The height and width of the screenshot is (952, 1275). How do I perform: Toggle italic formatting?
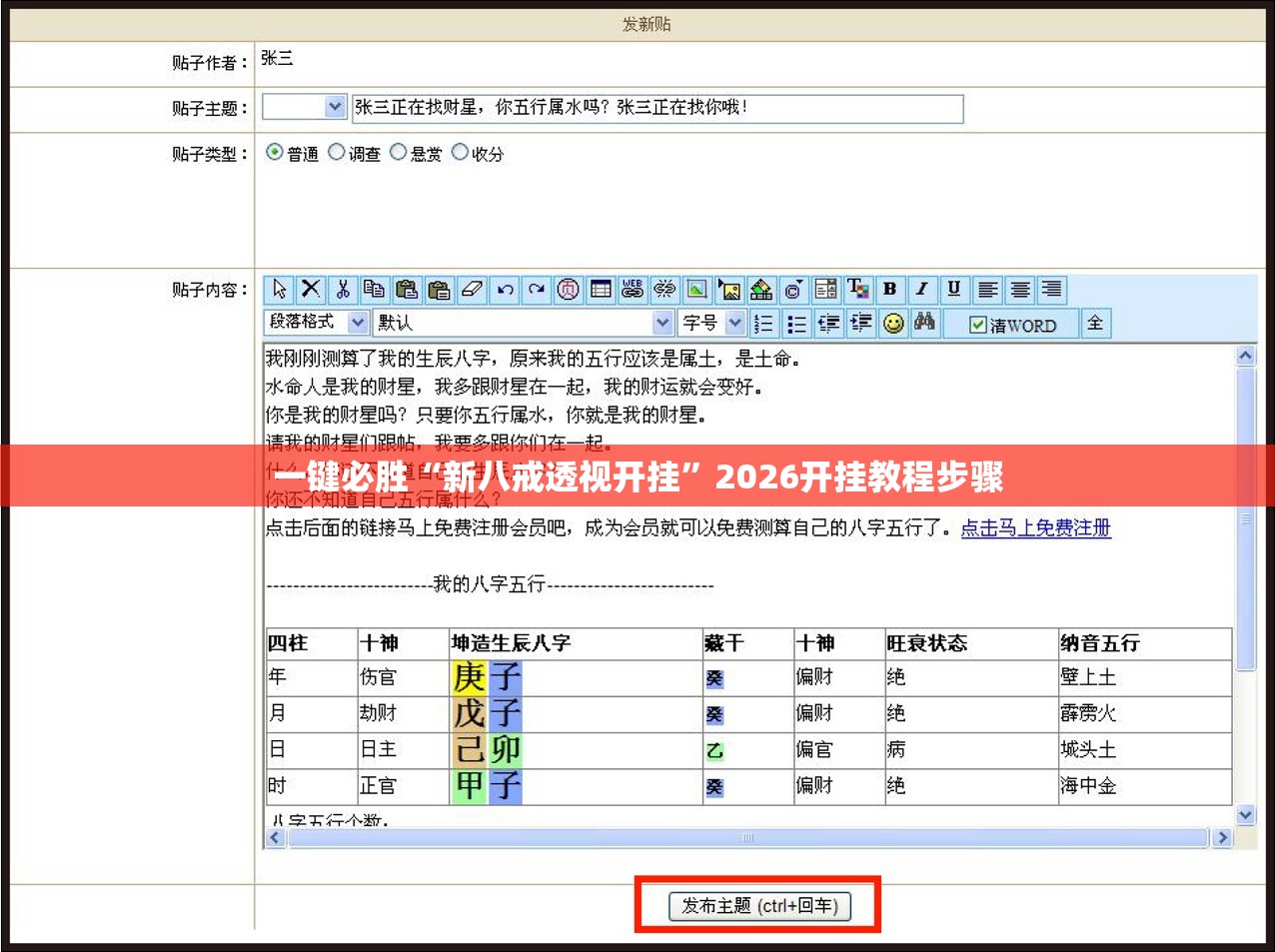921,290
